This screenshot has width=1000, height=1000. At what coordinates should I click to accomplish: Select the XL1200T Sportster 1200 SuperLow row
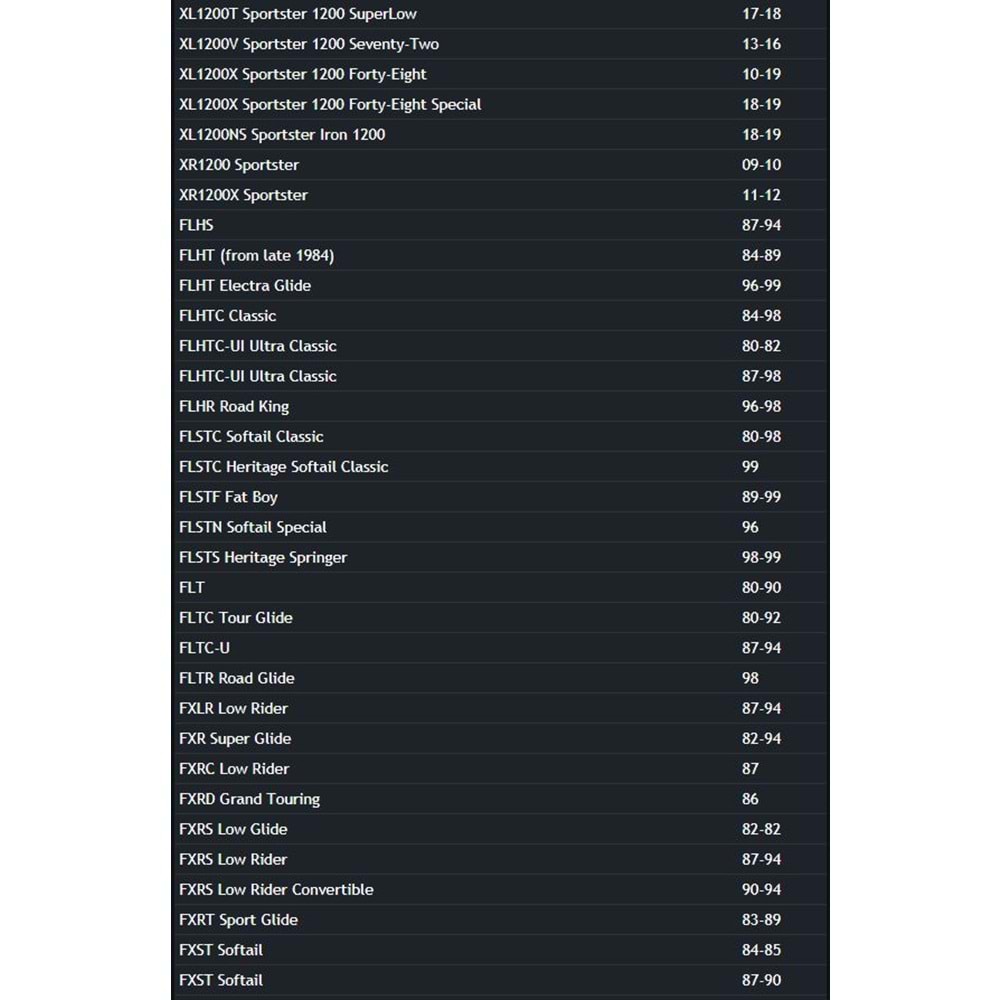(x=500, y=14)
